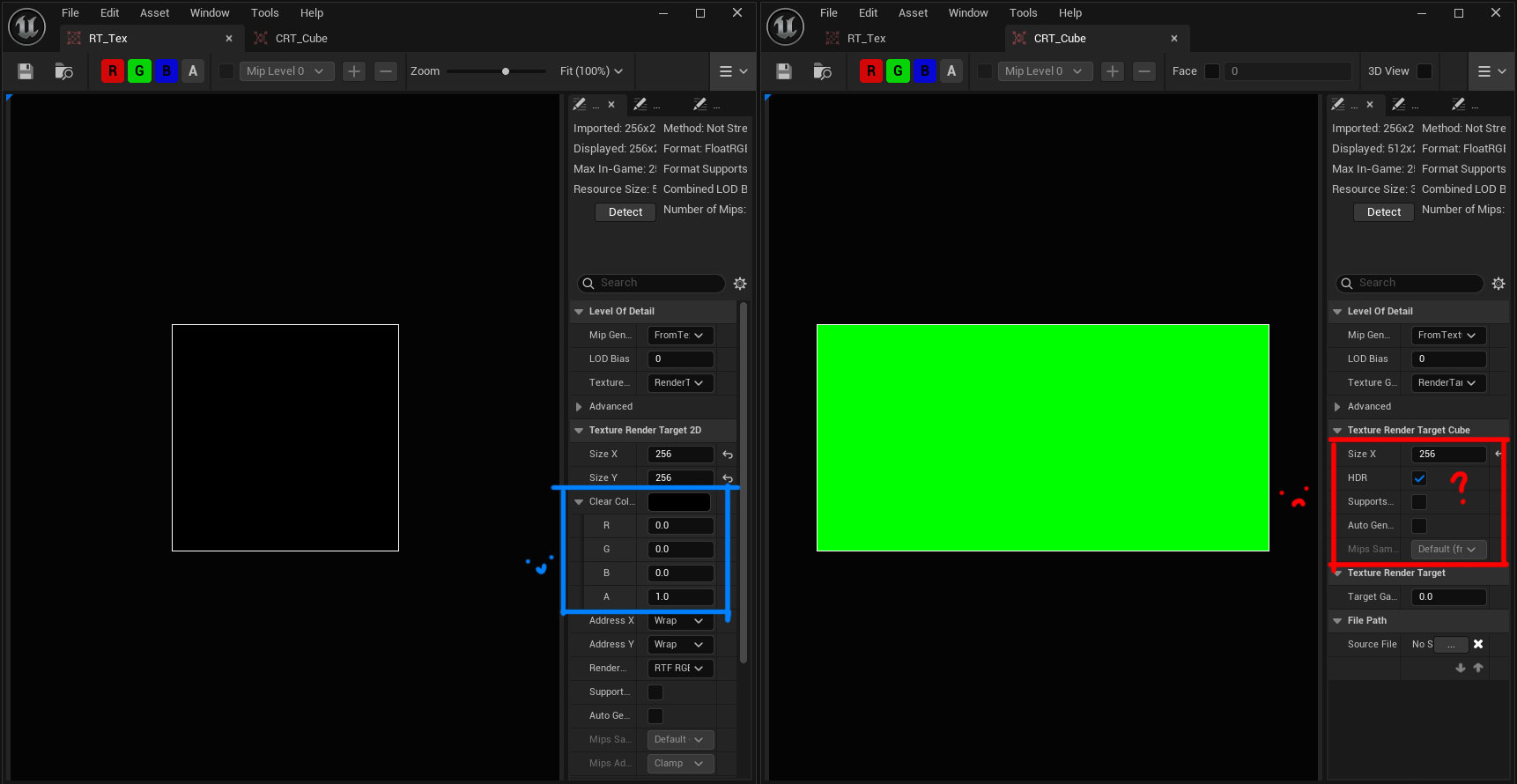Open Window menu in CRT_Cube window
Viewport: 1517px width, 784px height.
(968, 13)
